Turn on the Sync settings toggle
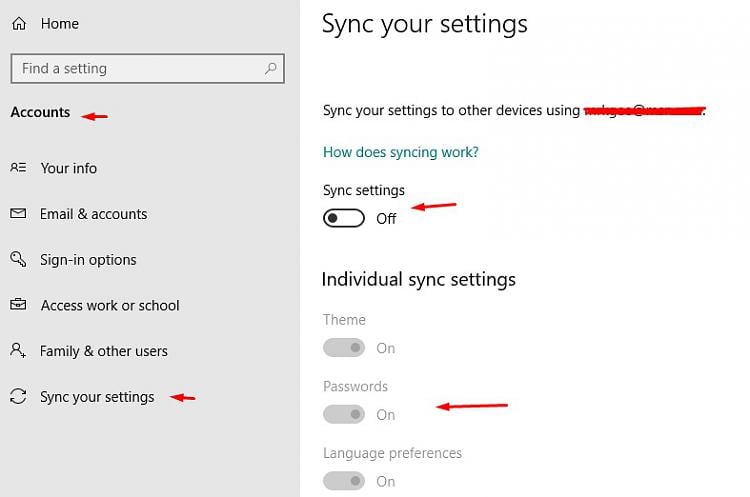The image size is (750, 497). point(343,218)
